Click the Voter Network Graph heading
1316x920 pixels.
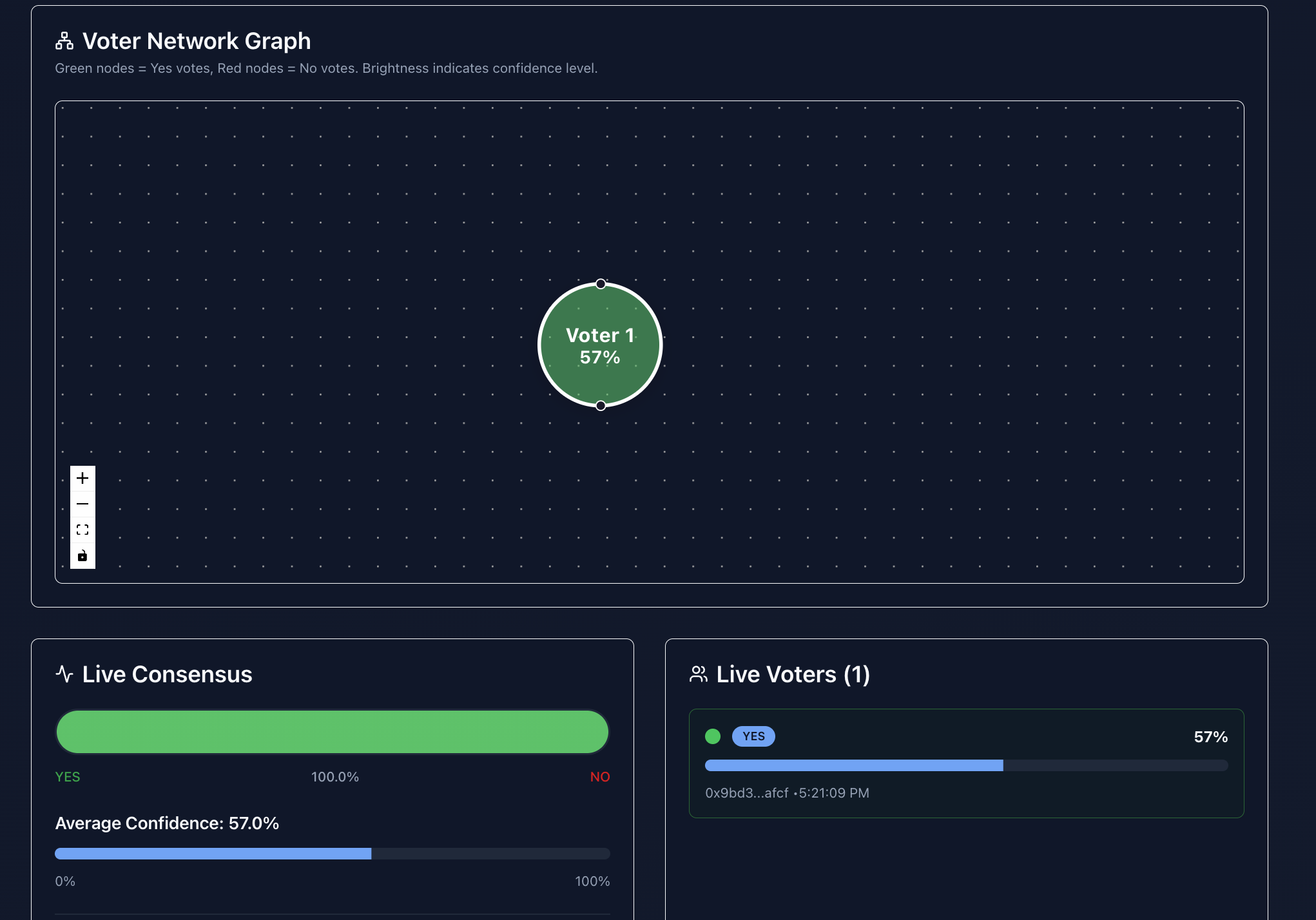197,41
